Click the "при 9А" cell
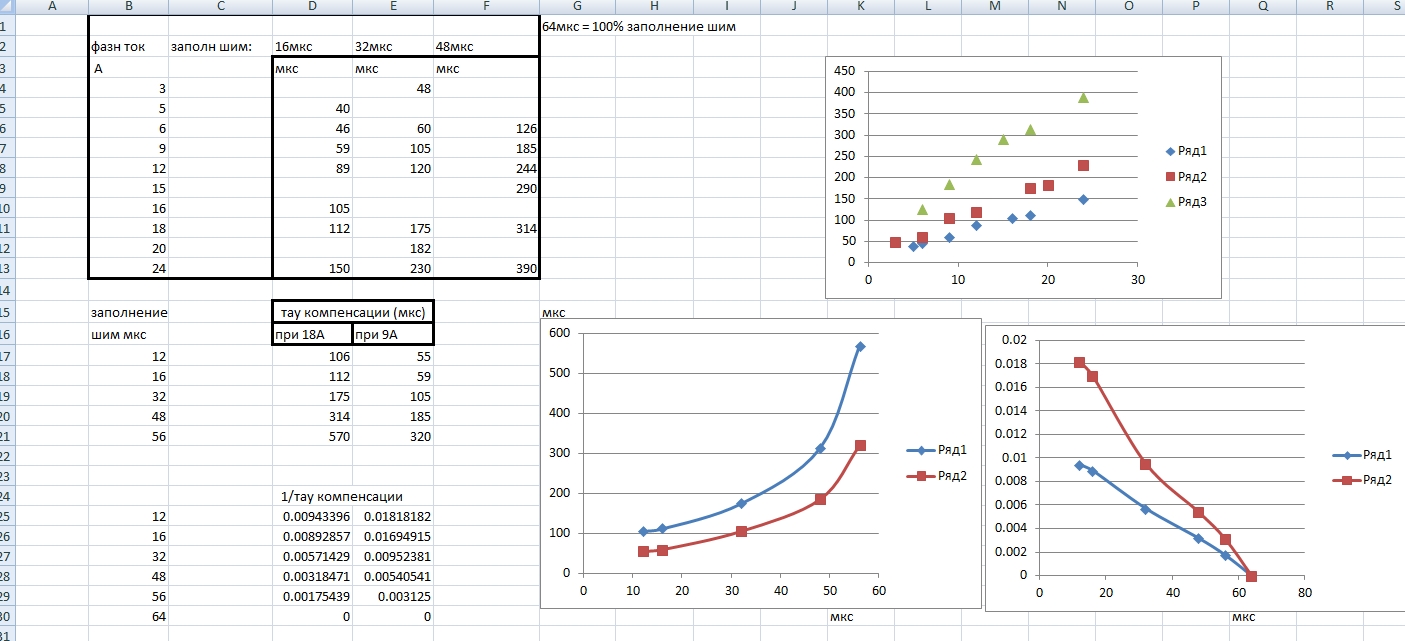The width and height of the screenshot is (1405, 641). click(393, 333)
